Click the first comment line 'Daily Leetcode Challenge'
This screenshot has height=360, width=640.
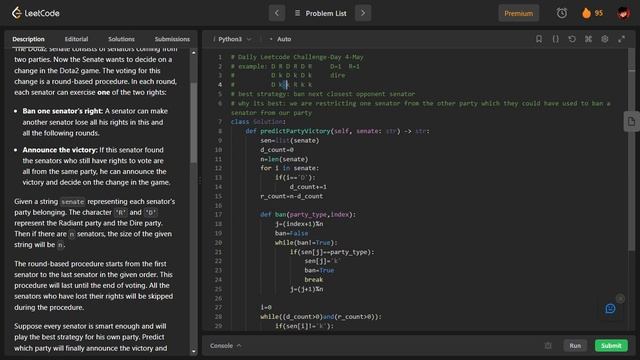click(297, 57)
